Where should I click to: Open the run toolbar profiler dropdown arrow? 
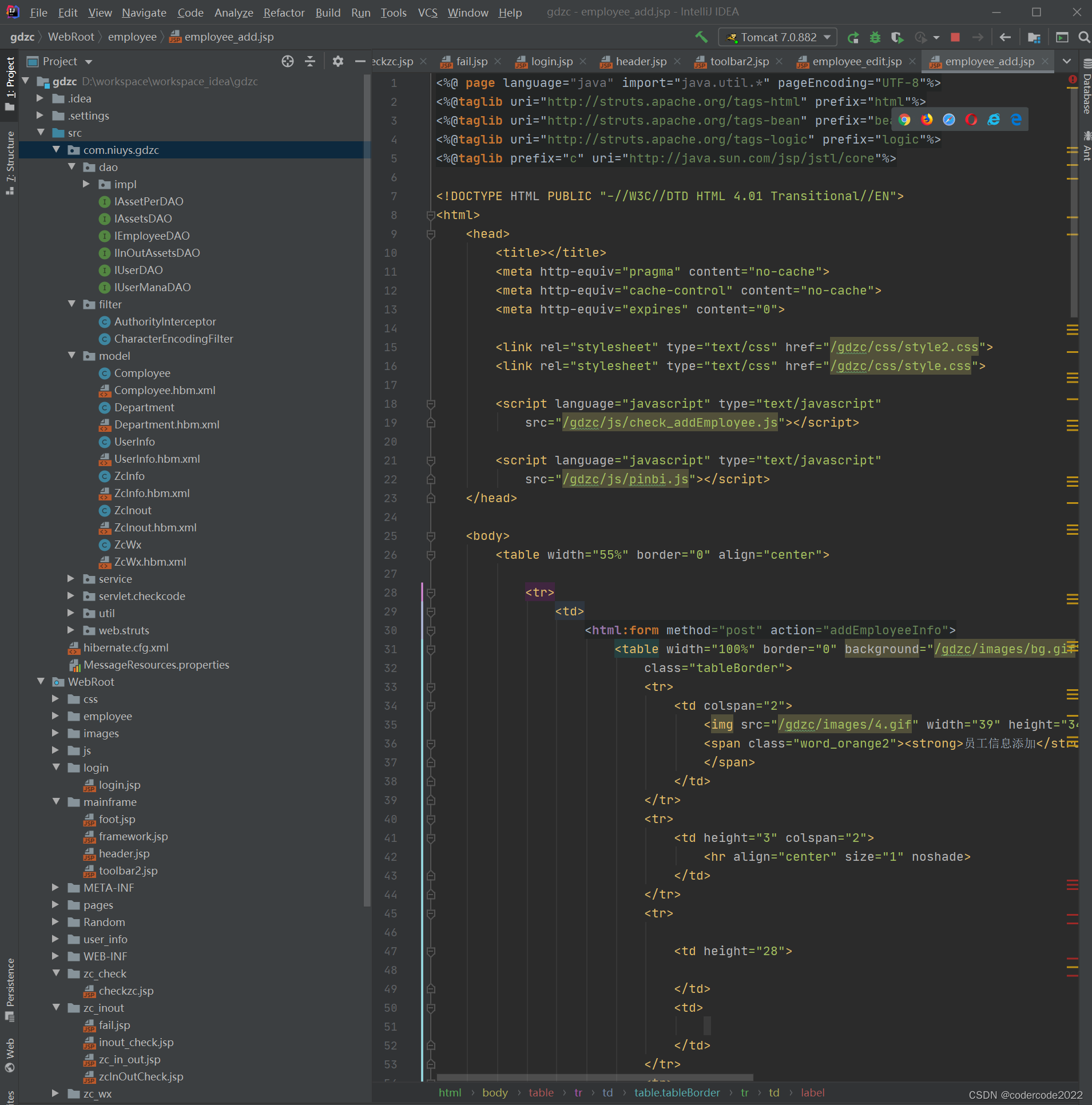(936, 37)
